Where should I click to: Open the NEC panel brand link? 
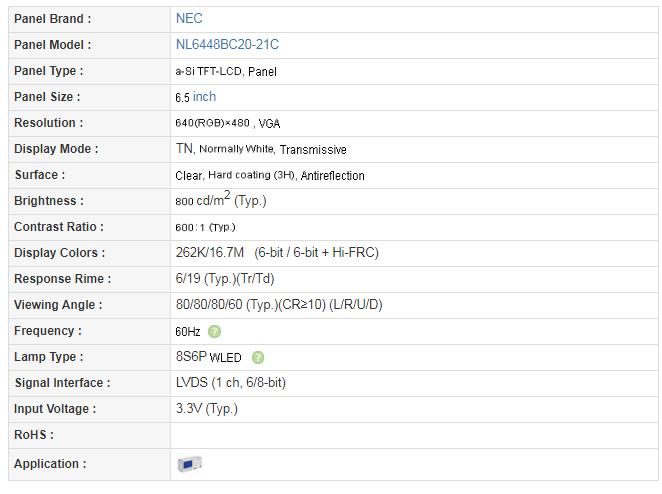[x=189, y=19]
